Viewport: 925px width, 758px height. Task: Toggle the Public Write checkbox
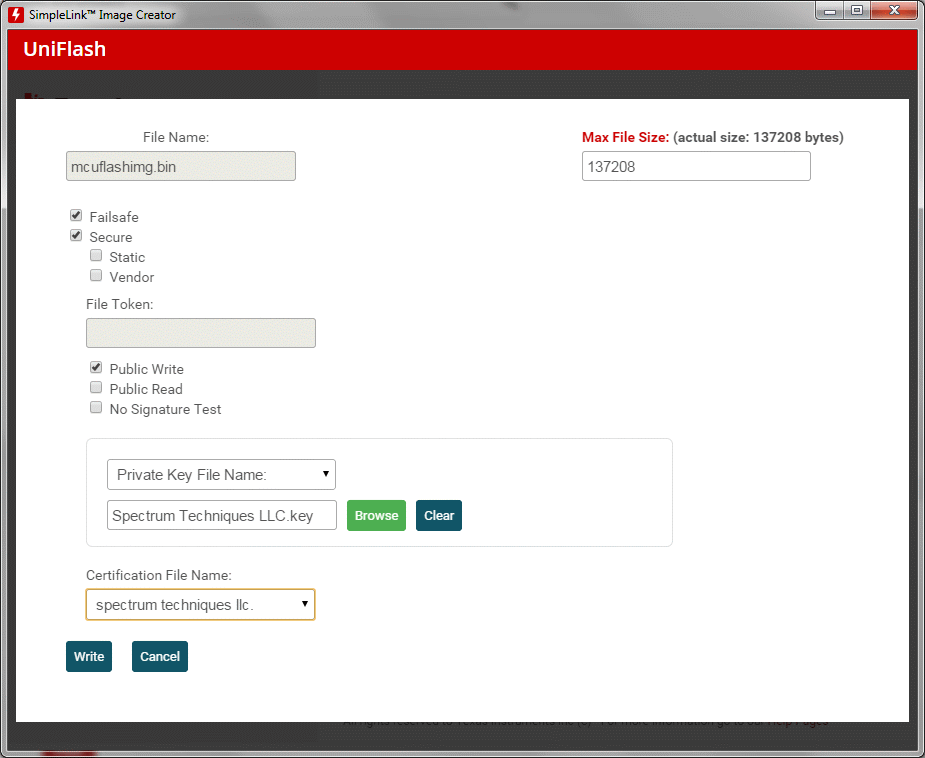(x=96, y=367)
